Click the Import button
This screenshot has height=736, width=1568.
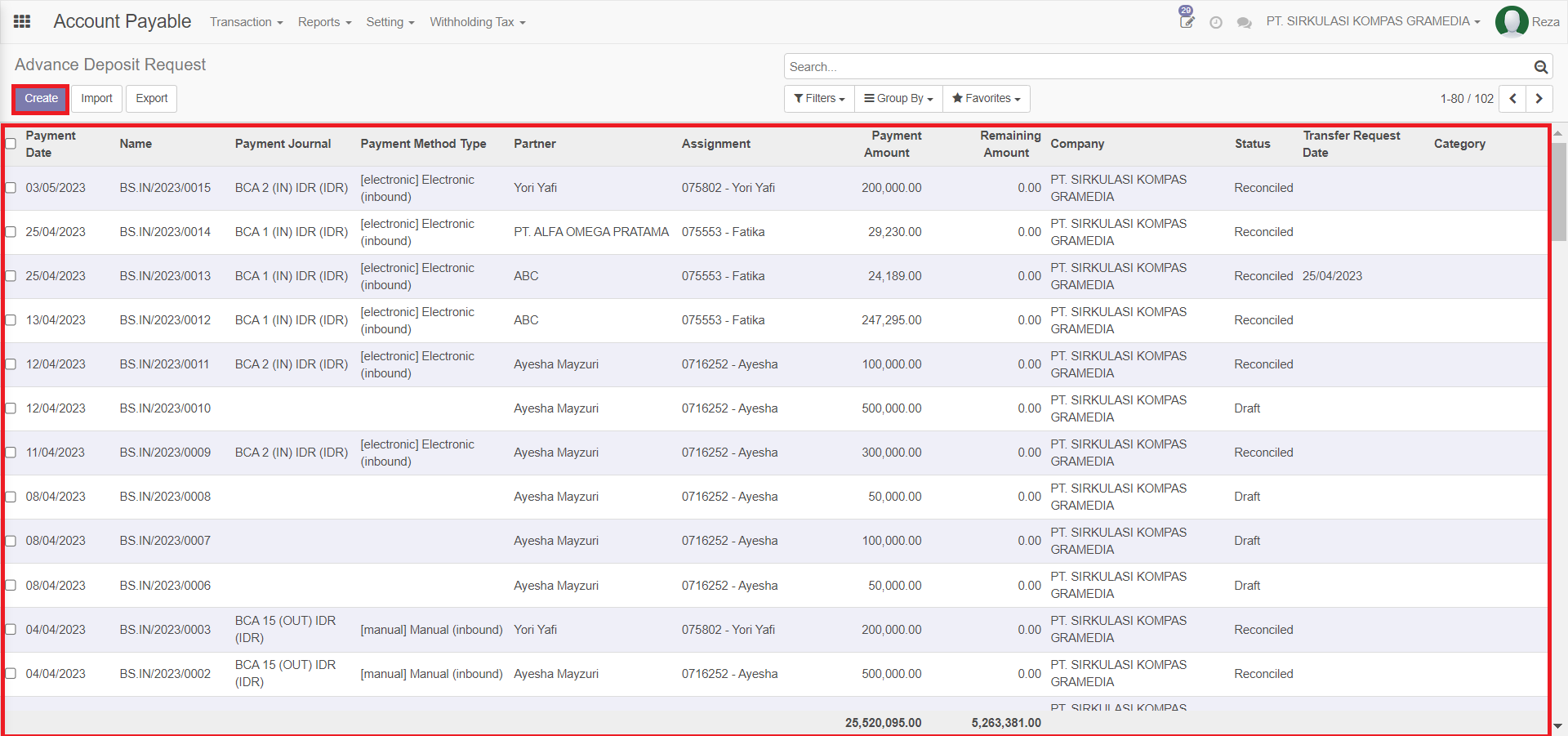click(x=96, y=99)
